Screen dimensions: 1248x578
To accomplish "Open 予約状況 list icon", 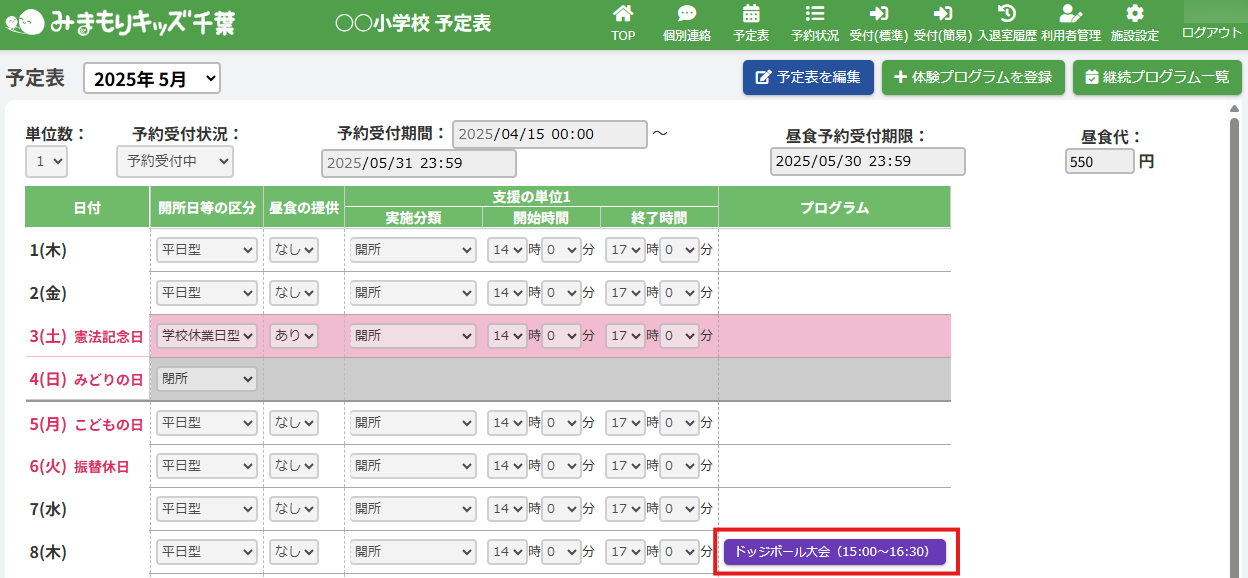I will [815, 14].
